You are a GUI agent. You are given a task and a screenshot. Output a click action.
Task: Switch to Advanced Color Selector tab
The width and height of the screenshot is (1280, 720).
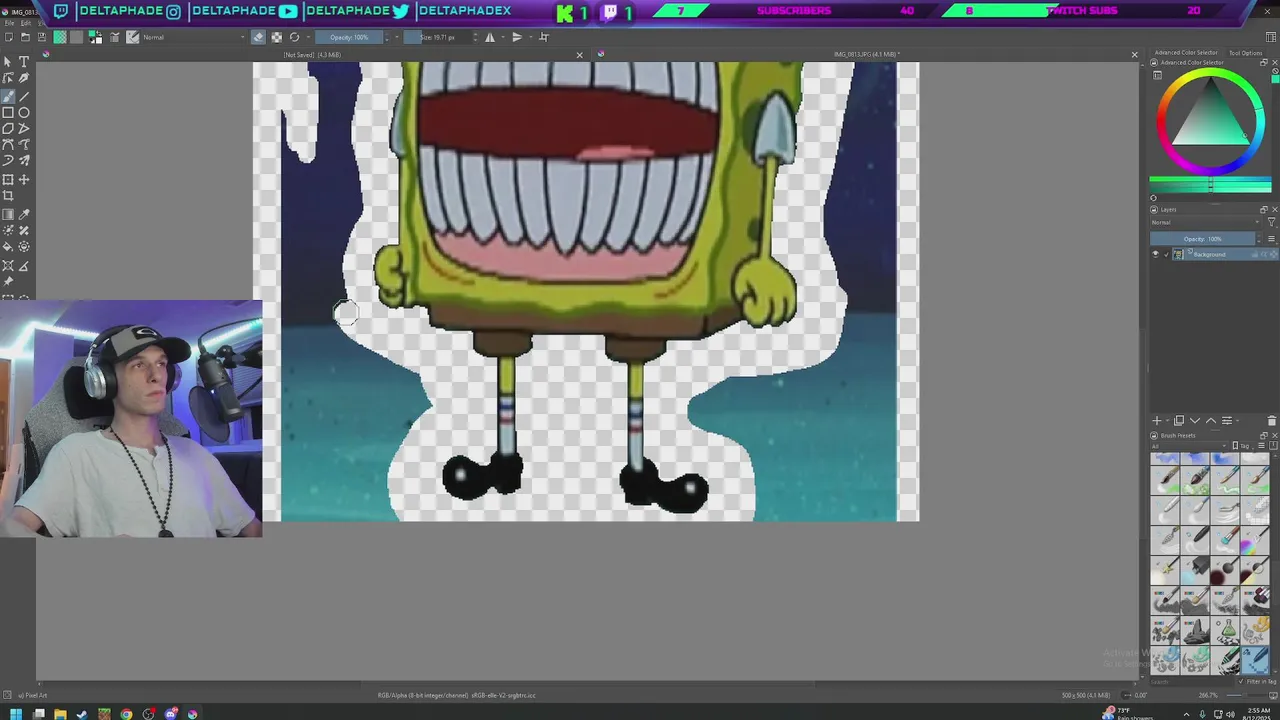coord(1185,52)
